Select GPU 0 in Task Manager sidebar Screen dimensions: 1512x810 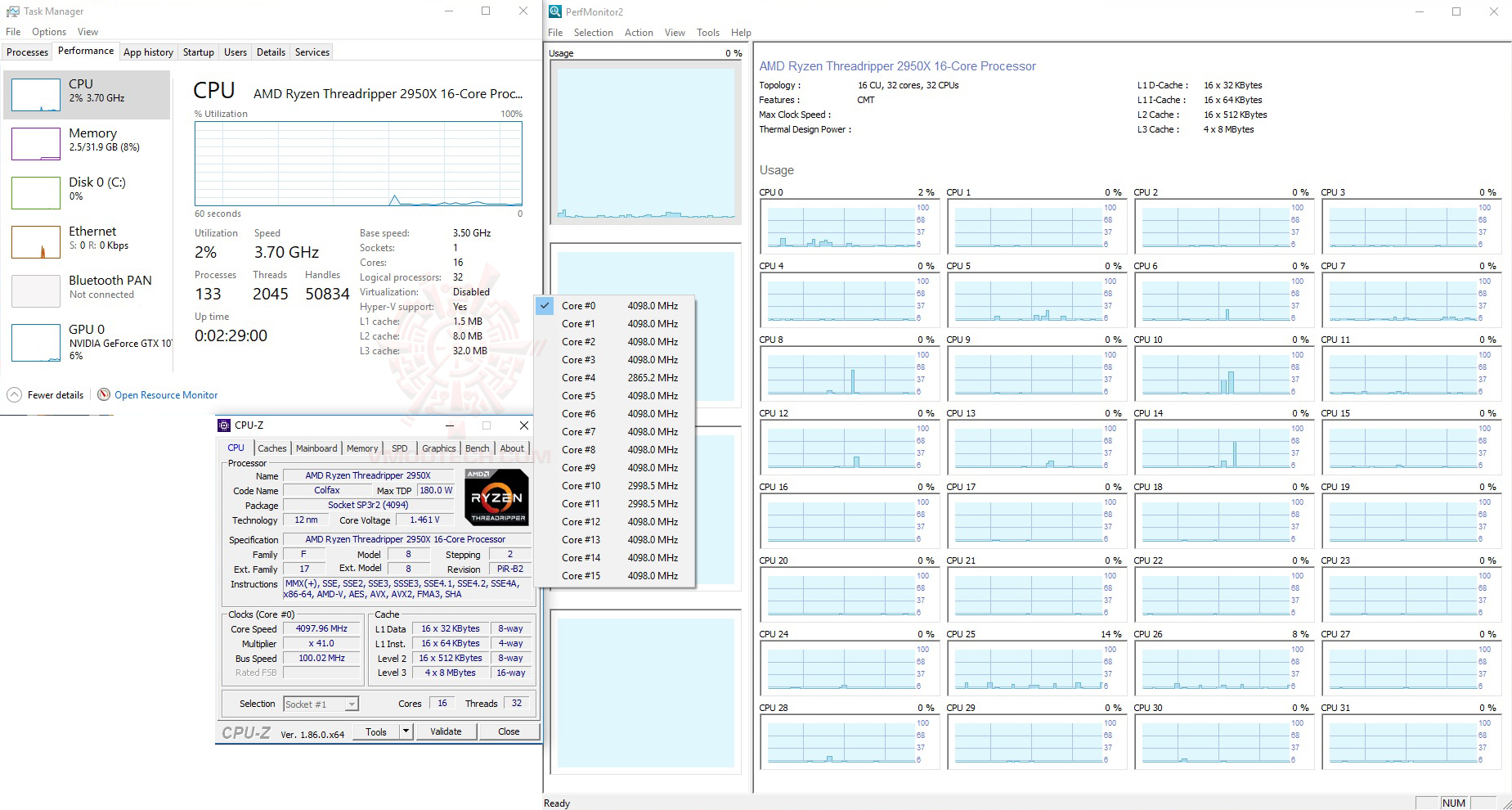coord(87,340)
